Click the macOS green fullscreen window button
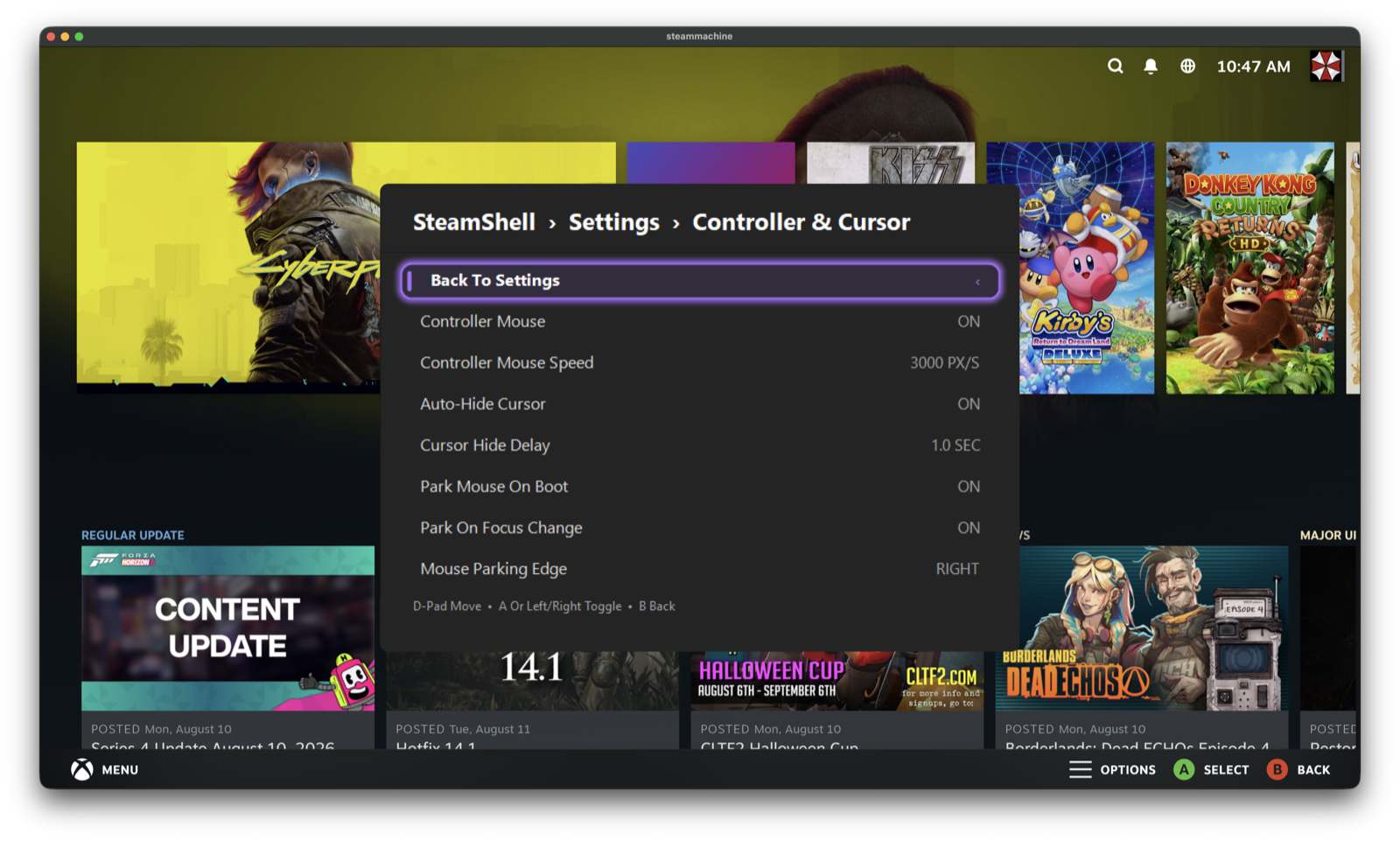This screenshot has width=1400, height=841. coord(79,37)
